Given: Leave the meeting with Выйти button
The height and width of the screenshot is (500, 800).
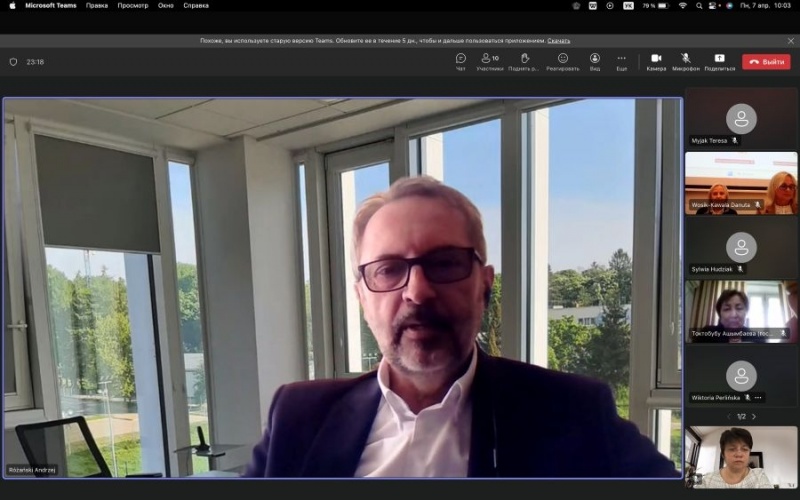Looking at the screenshot, I should click(766, 62).
